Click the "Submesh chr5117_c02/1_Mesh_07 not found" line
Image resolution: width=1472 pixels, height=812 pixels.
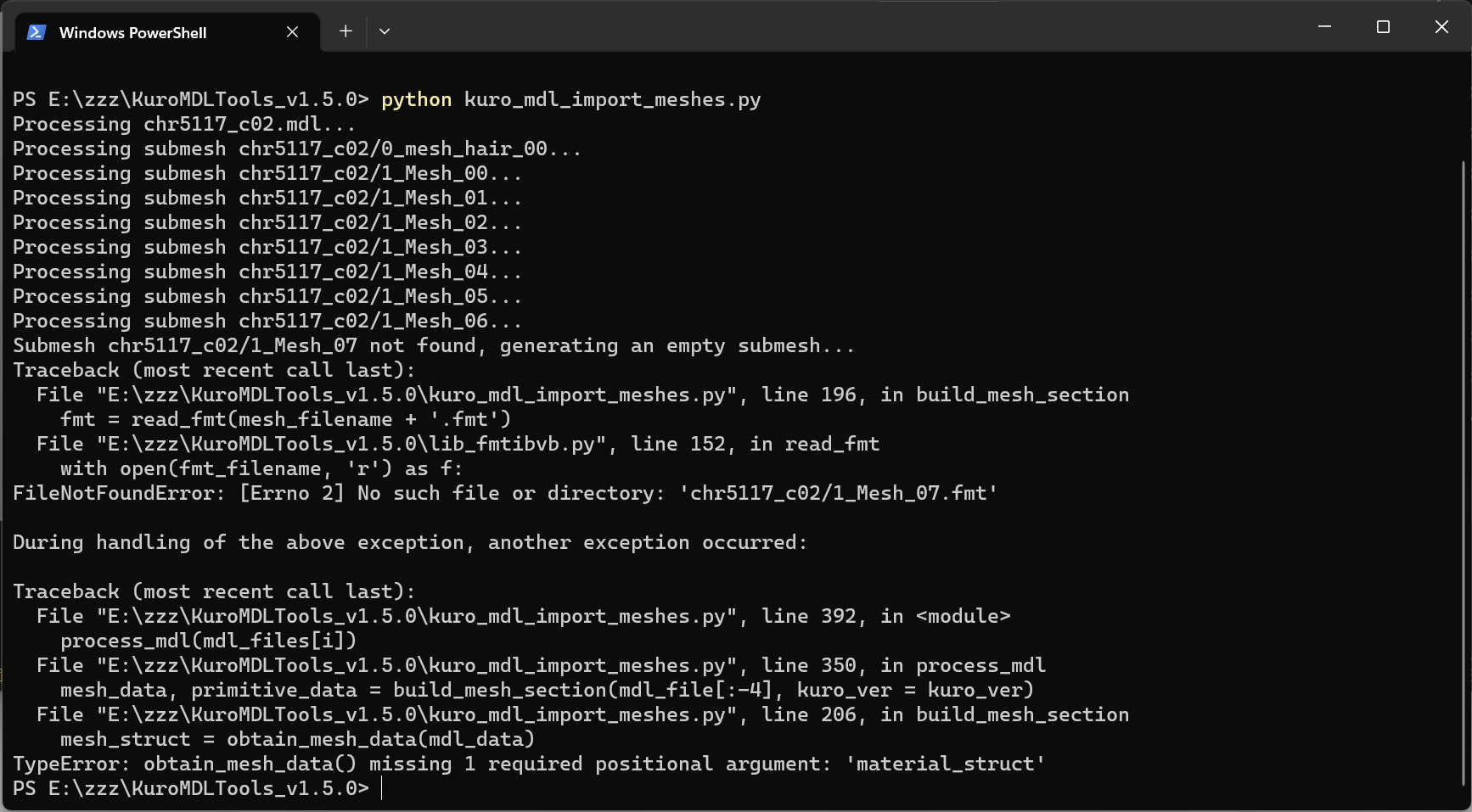pos(433,345)
